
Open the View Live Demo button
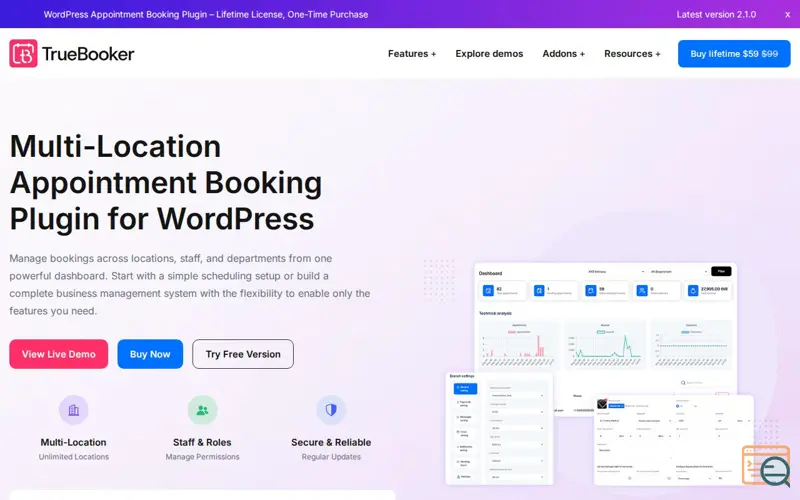pyautogui.click(x=59, y=354)
